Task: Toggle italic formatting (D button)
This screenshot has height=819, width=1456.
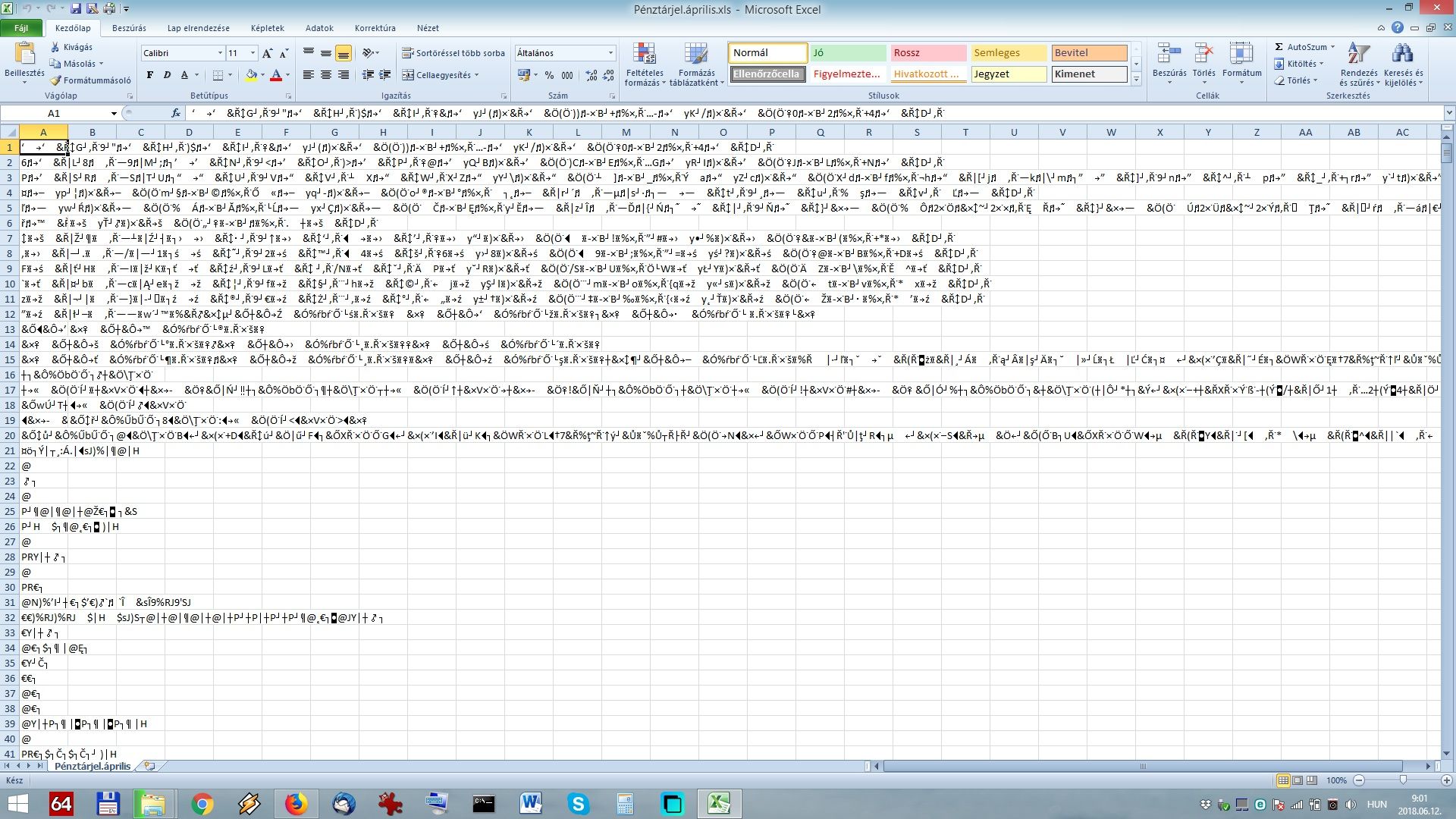Action: [167, 75]
